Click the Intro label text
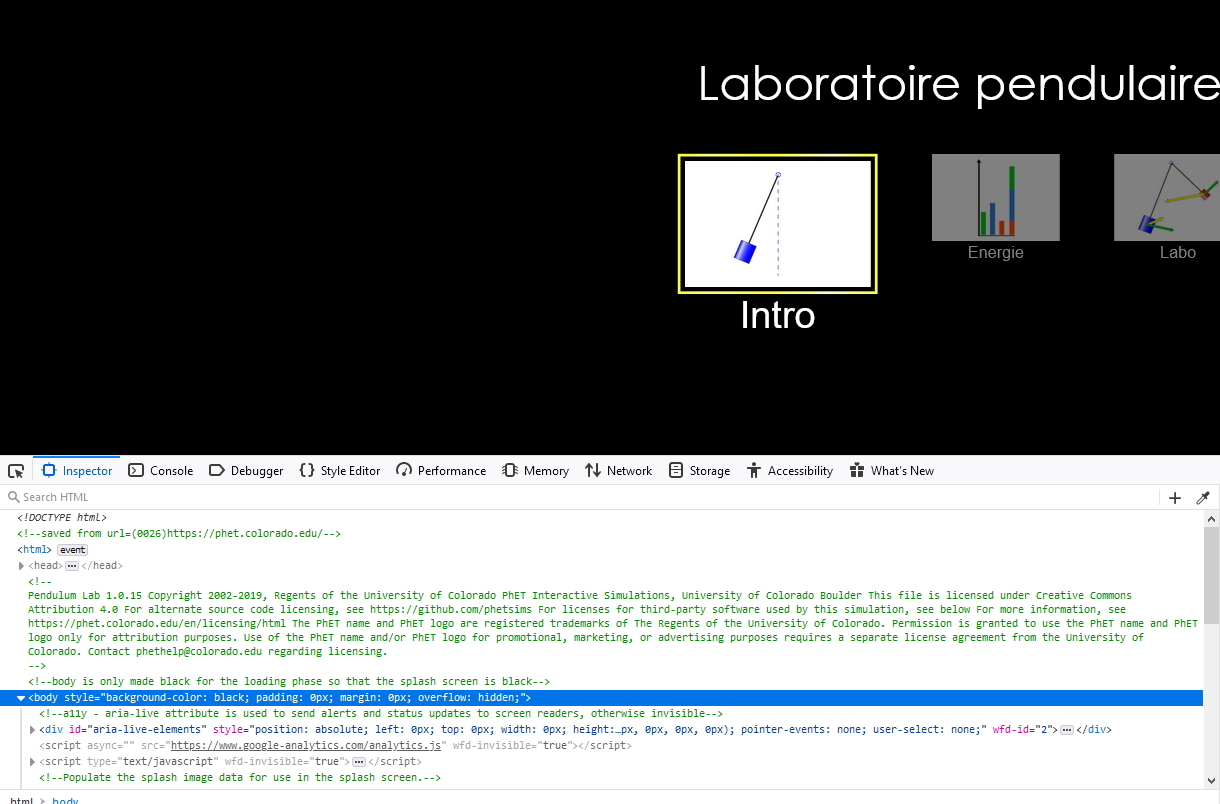Viewport: 1220px width, 804px height. click(778, 316)
